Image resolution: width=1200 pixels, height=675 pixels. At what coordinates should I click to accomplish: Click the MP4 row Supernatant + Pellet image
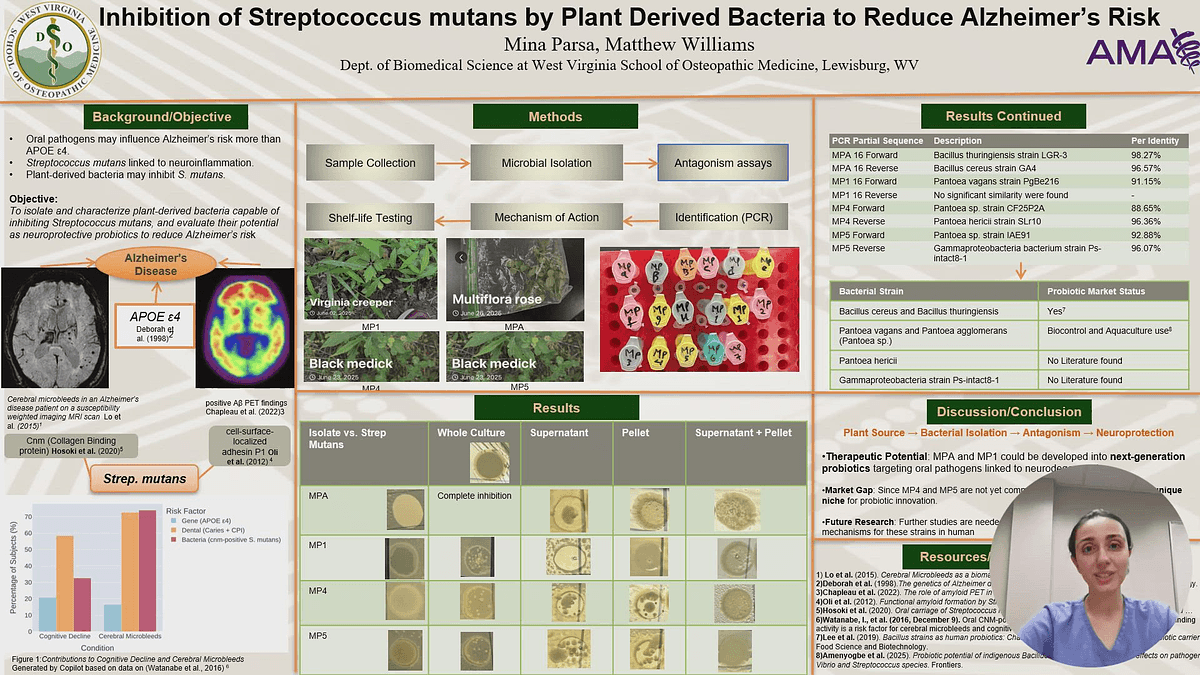pyautogui.click(x=737, y=603)
